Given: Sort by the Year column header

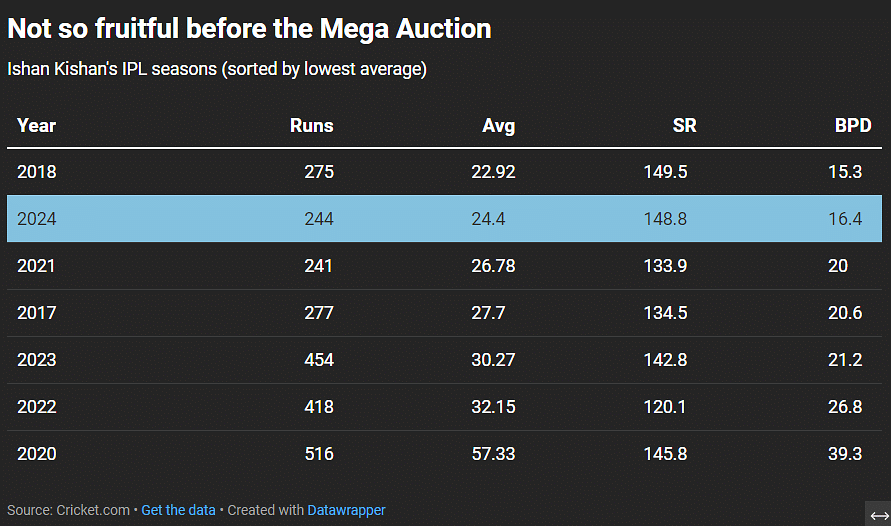Looking at the screenshot, I should coord(37,126).
